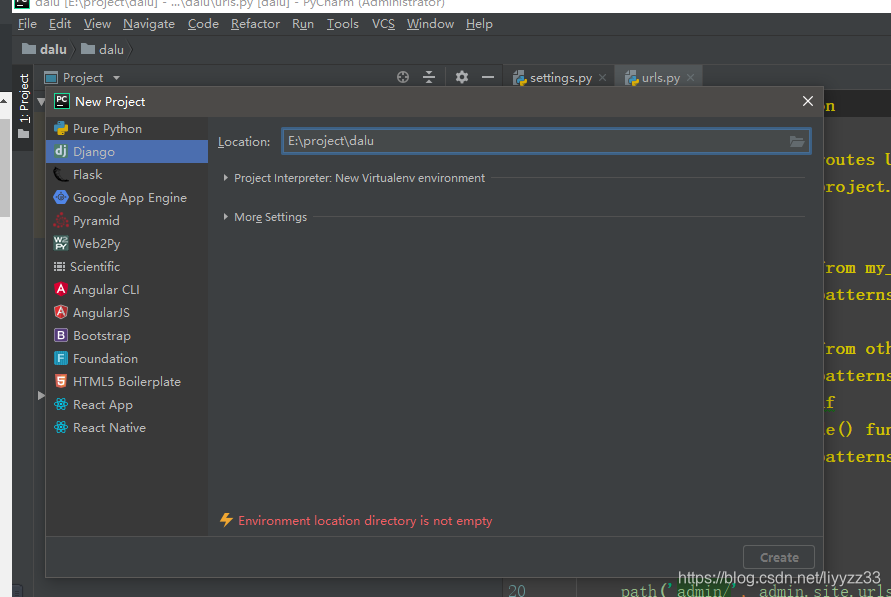891x597 pixels.
Task: Close the urls.py editor tab
Action: click(690, 78)
